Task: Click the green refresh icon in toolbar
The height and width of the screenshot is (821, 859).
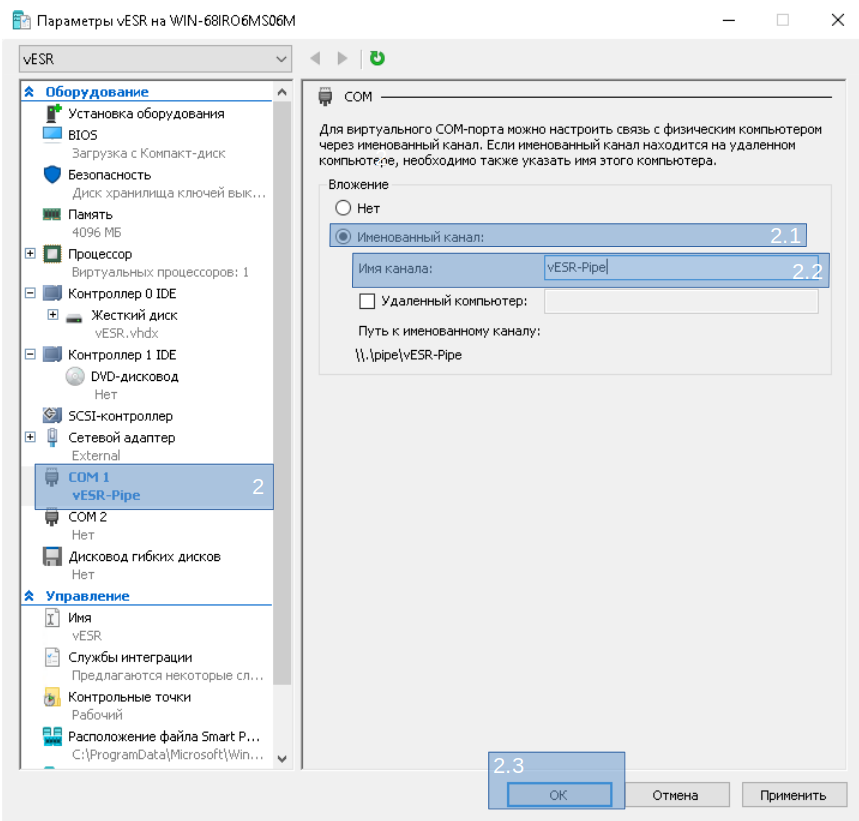Action: pyautogui.click(x=377, y=58)
